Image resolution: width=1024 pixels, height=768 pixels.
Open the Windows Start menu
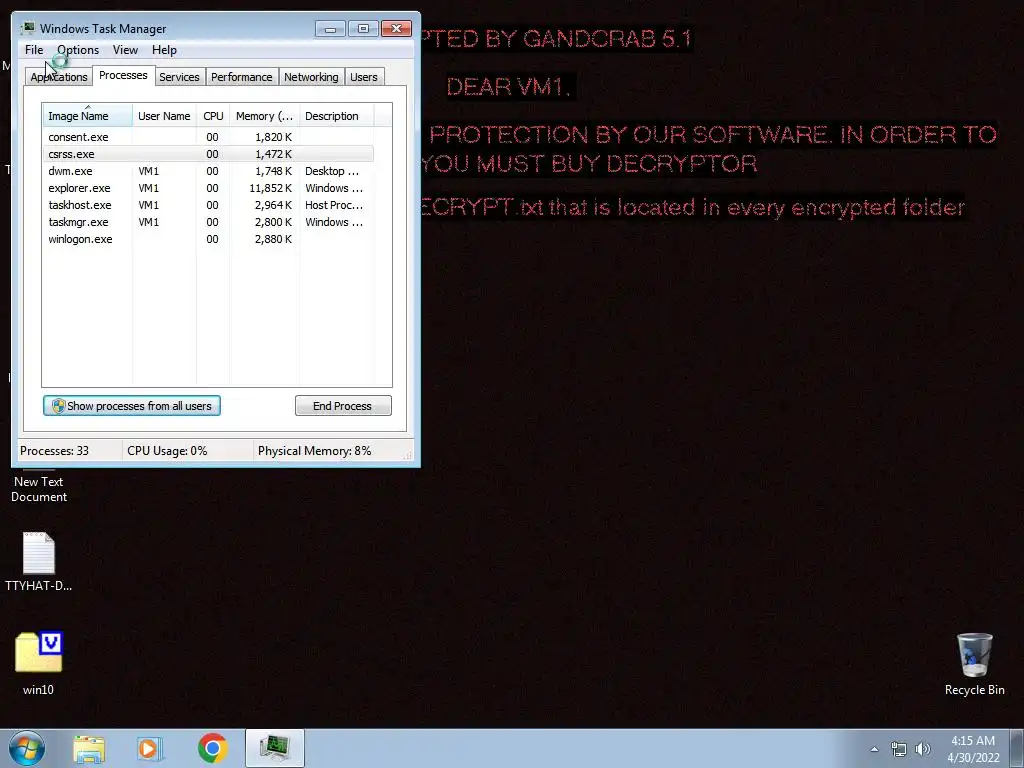[x=27, y=748]
